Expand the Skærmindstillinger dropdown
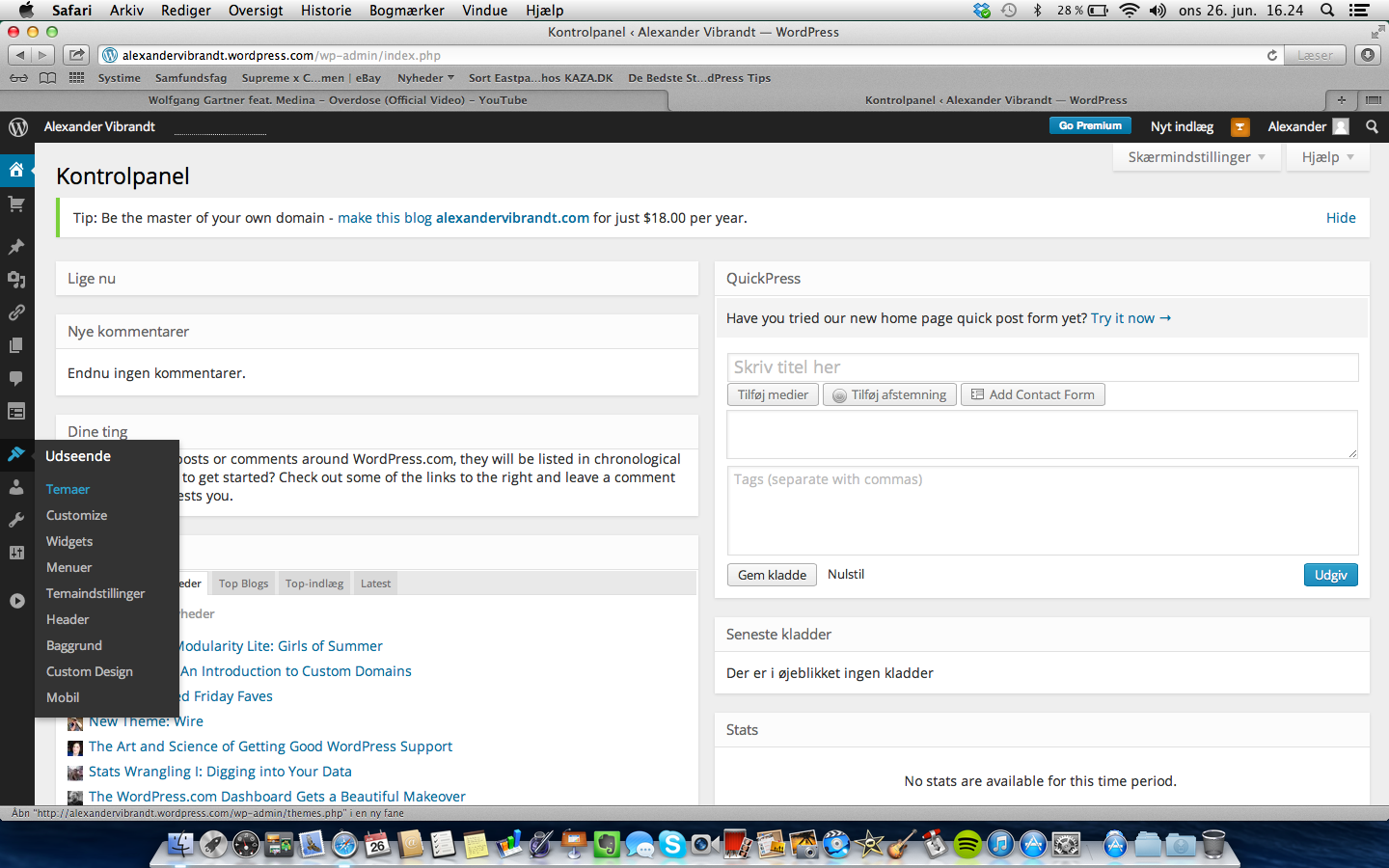1389x868 pixels. click(x=1197, y=157)
